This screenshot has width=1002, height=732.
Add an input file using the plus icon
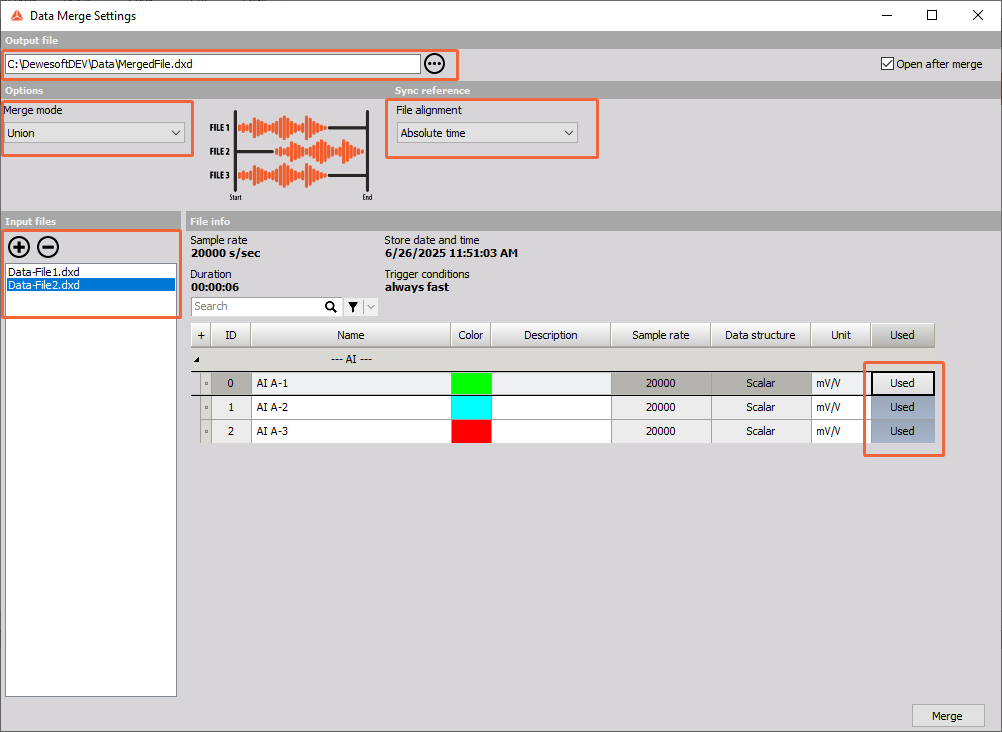pyautogui.click(x=19, y=247)
